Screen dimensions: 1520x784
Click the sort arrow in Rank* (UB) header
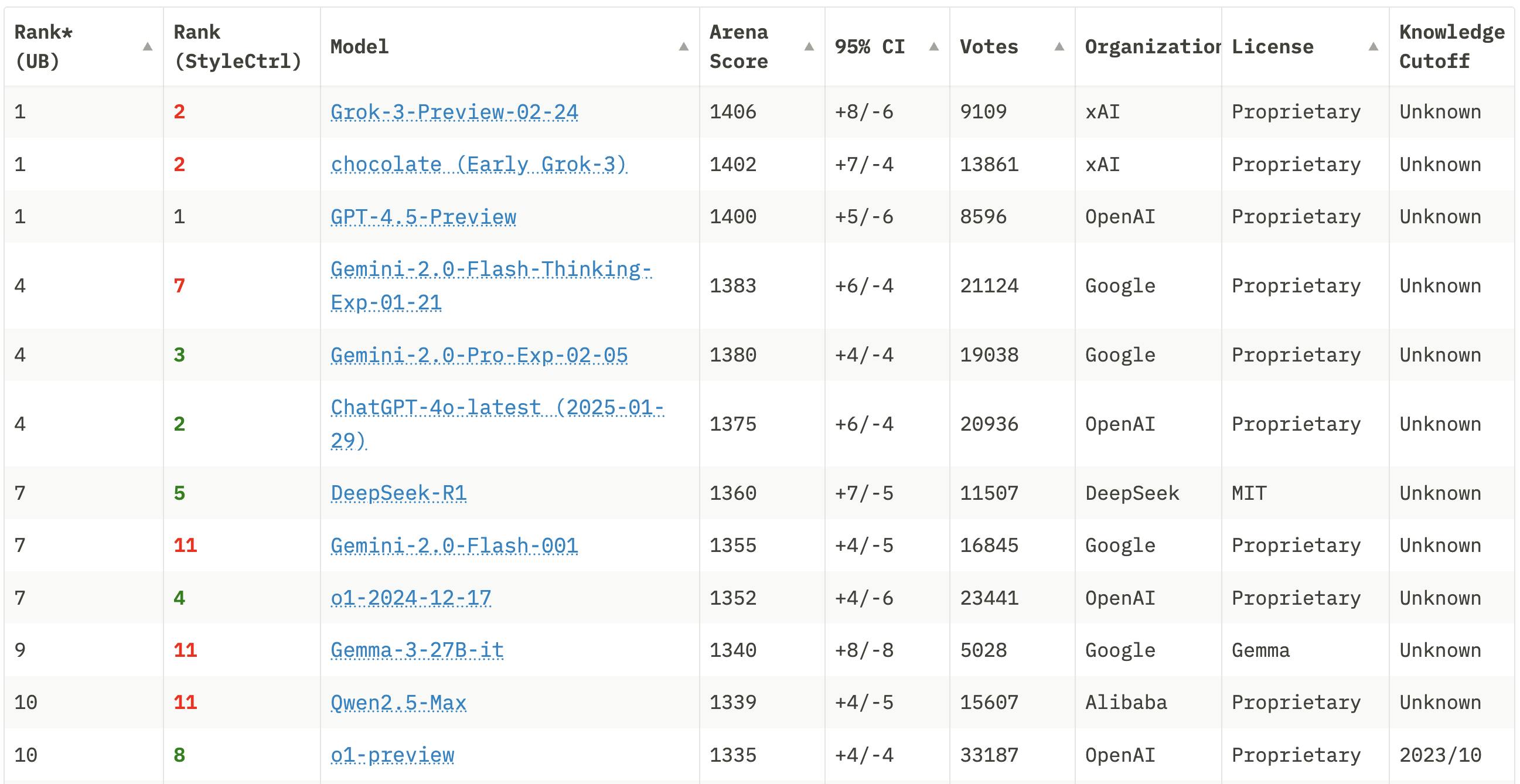(x=148, y=47)
